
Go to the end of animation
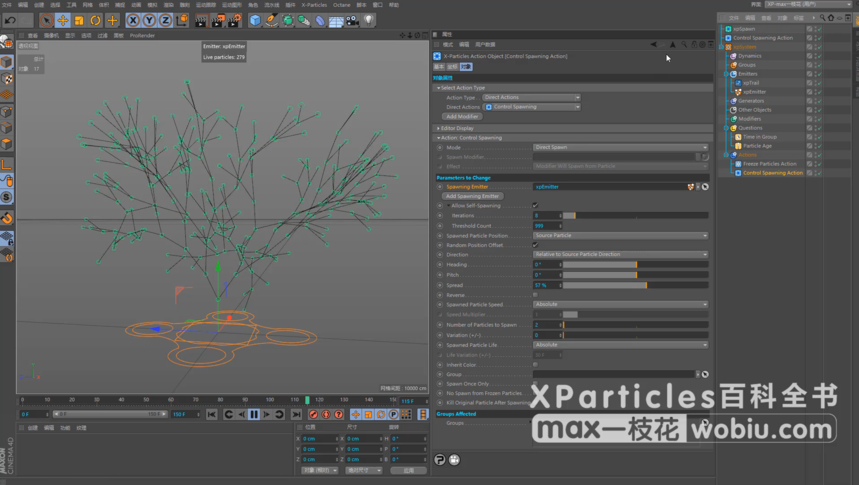point(296,414)
